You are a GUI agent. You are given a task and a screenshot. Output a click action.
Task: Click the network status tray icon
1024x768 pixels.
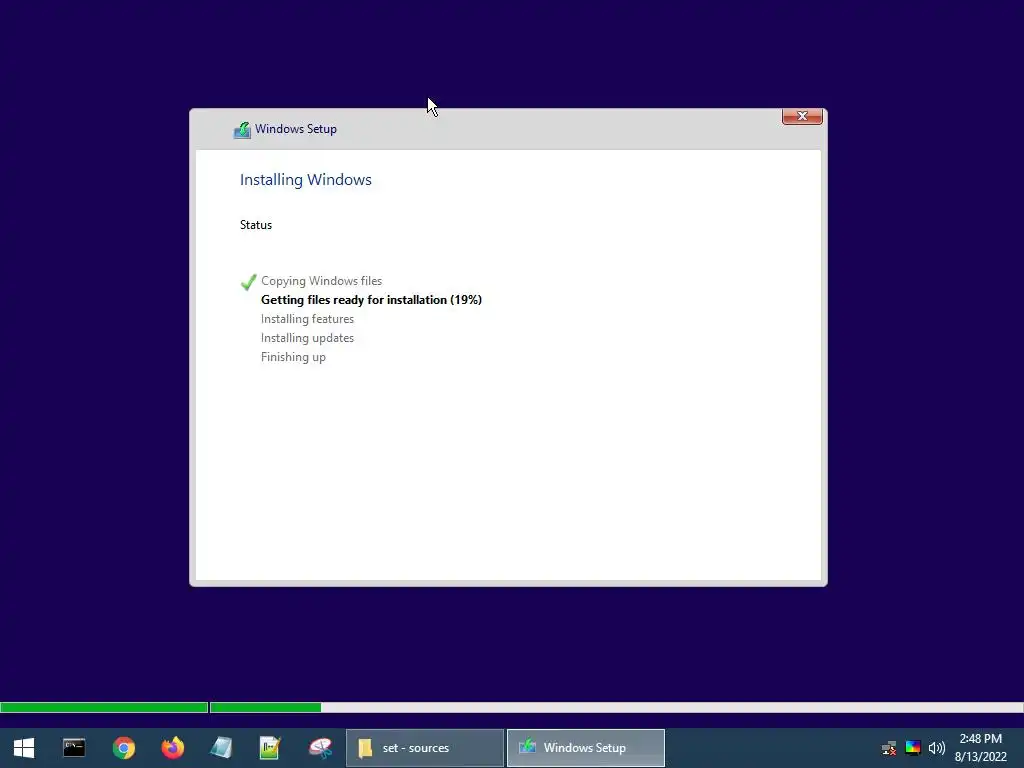click(x=889, y=748)
